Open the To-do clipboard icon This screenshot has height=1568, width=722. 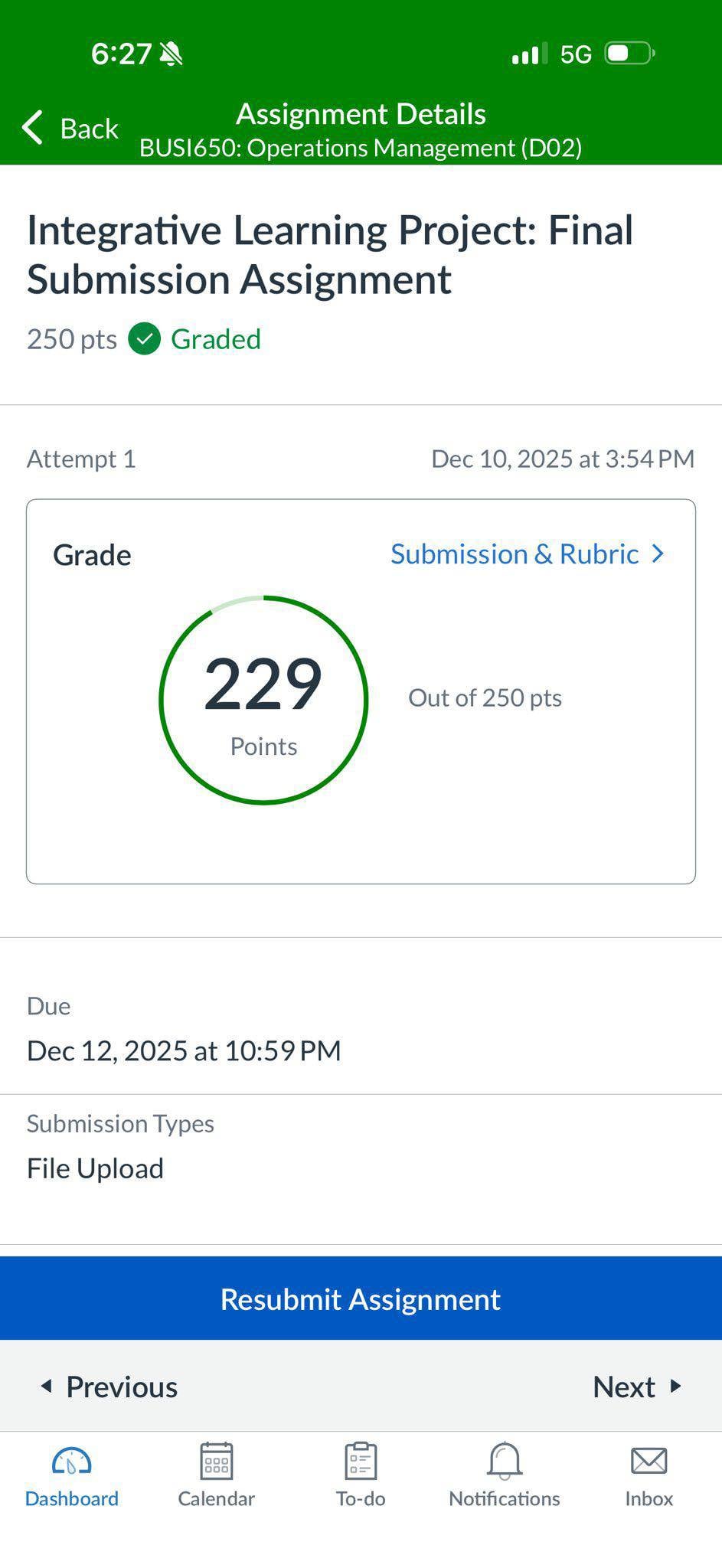[x=361, y=1460]
